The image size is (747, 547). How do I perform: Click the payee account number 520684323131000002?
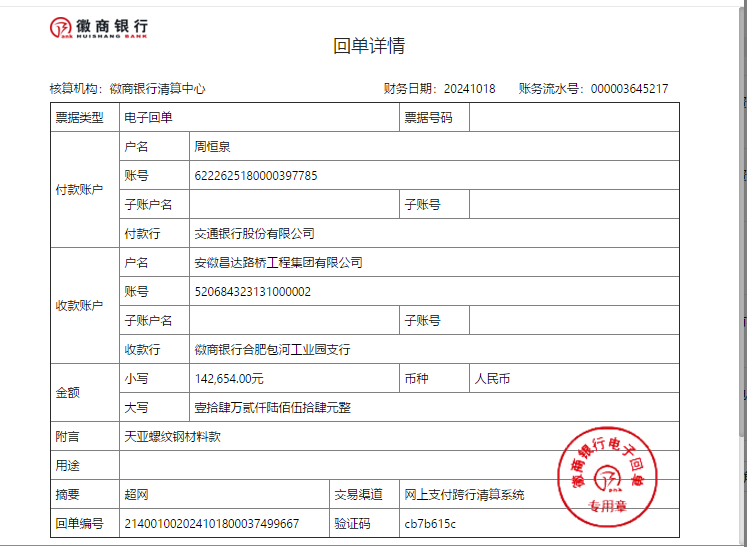253,292
